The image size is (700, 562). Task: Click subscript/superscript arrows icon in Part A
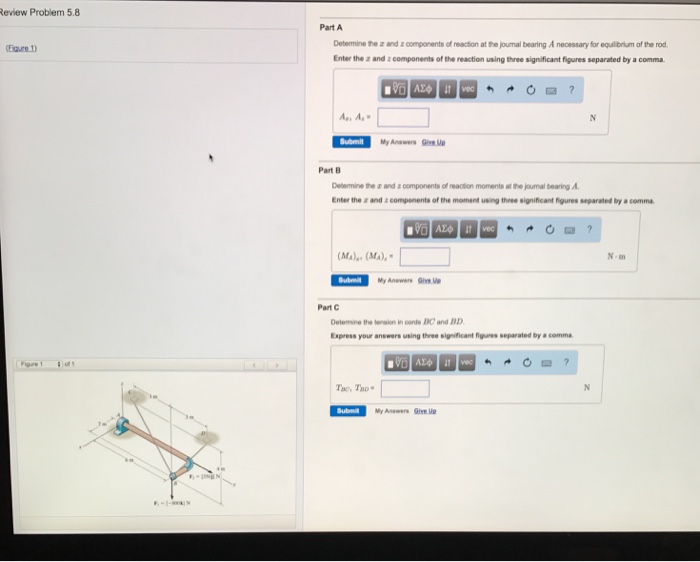tap(447, 89)
